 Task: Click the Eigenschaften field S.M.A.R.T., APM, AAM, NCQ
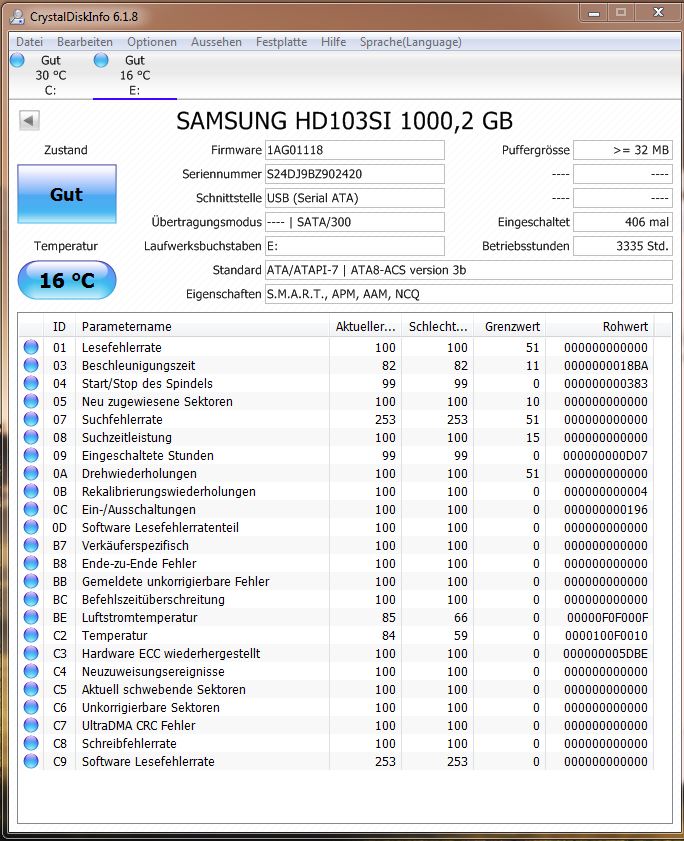pyautogui.click(x=468, y=294)
